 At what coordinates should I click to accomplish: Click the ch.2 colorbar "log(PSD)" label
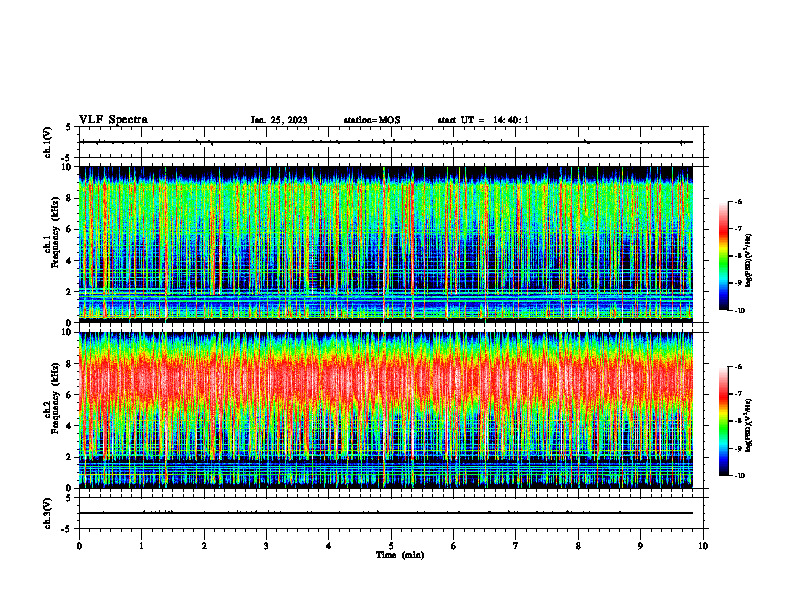pyautogui.click(x=749, y=425)
